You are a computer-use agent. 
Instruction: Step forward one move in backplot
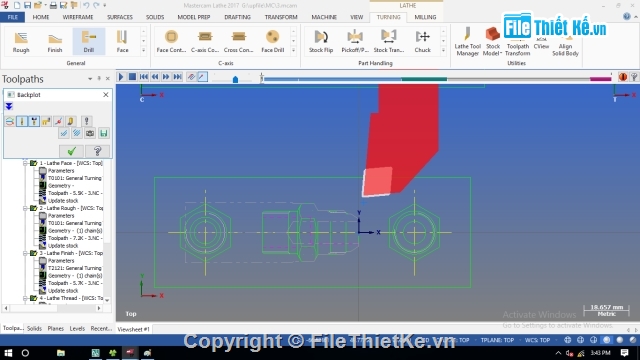tap(166, 77)
